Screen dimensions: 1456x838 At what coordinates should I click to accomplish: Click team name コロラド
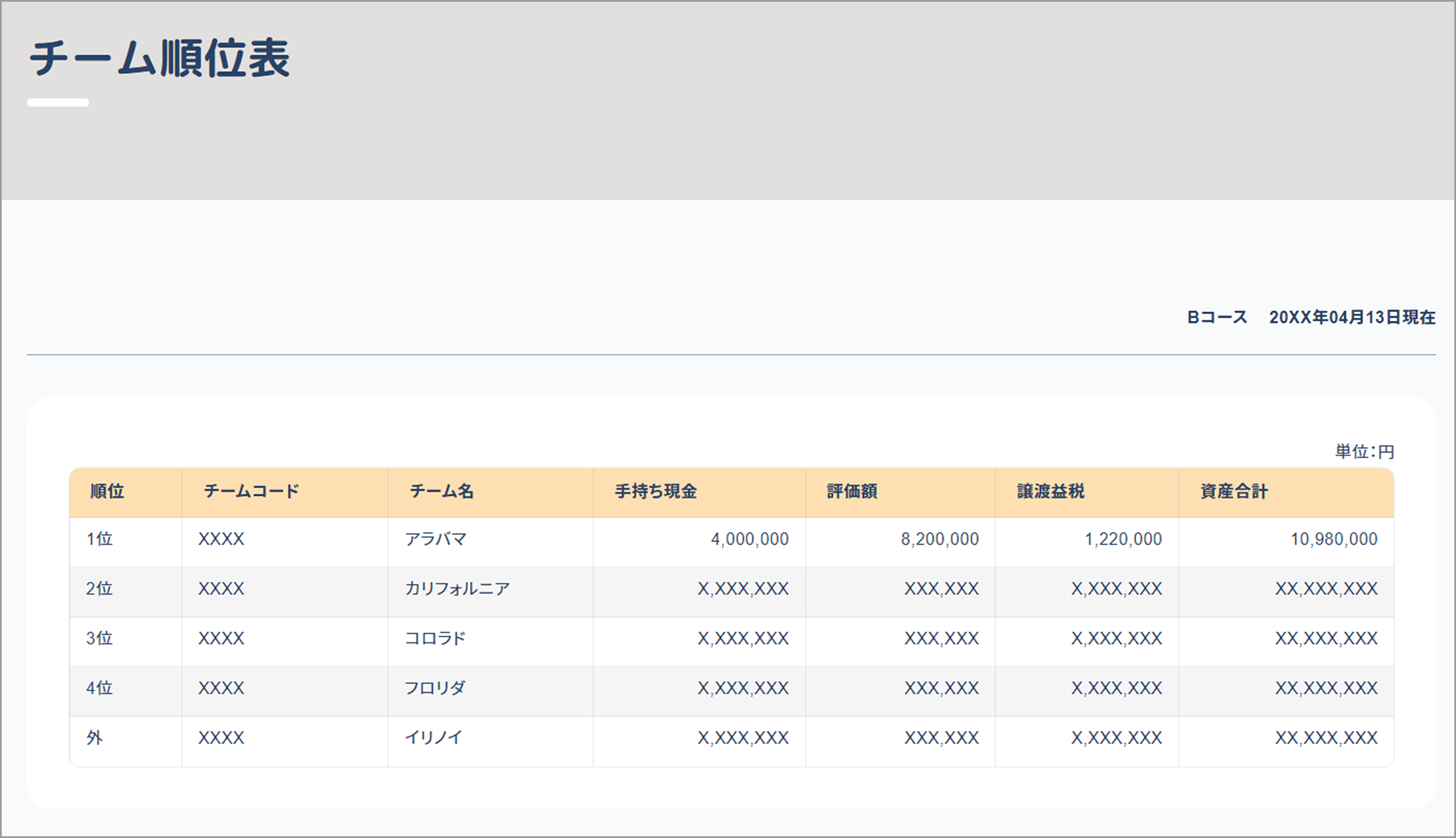coord(435,638)
